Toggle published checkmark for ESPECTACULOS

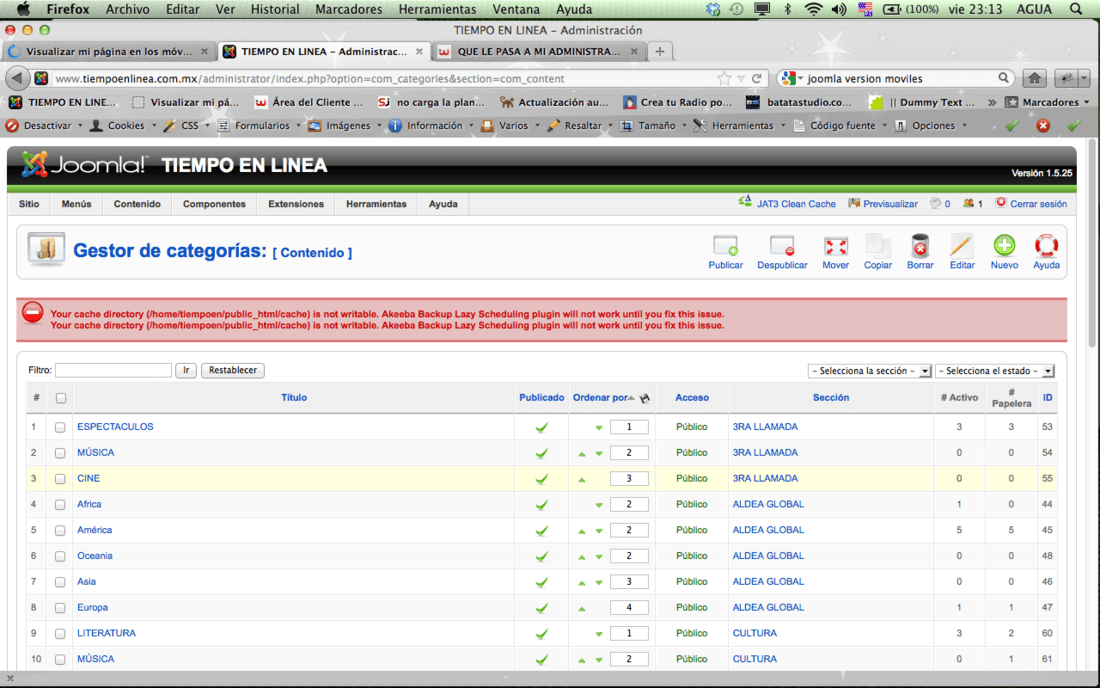[x=542, y=427]
